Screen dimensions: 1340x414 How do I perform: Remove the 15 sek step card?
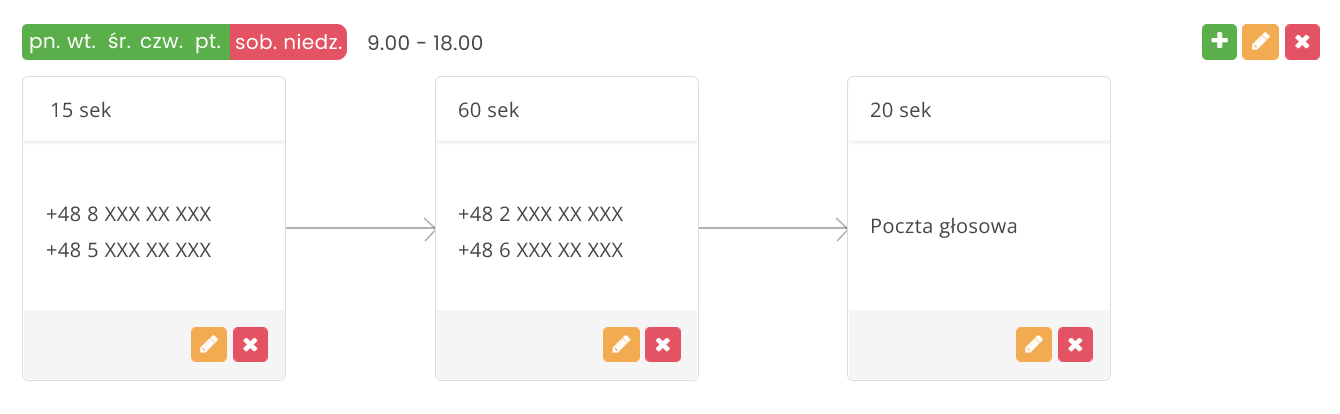point(250,344)
